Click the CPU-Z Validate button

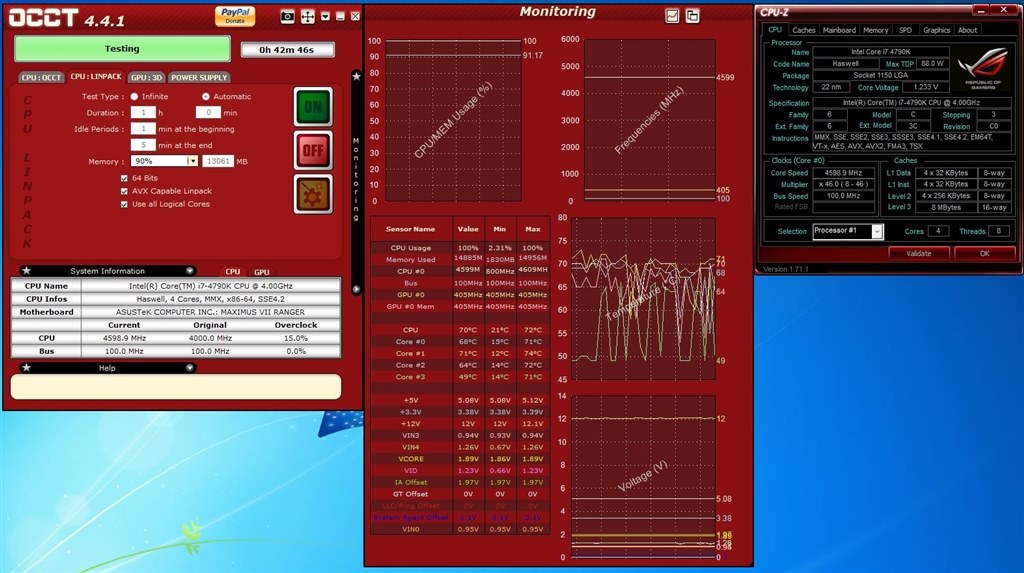click(x=918, y=254)
